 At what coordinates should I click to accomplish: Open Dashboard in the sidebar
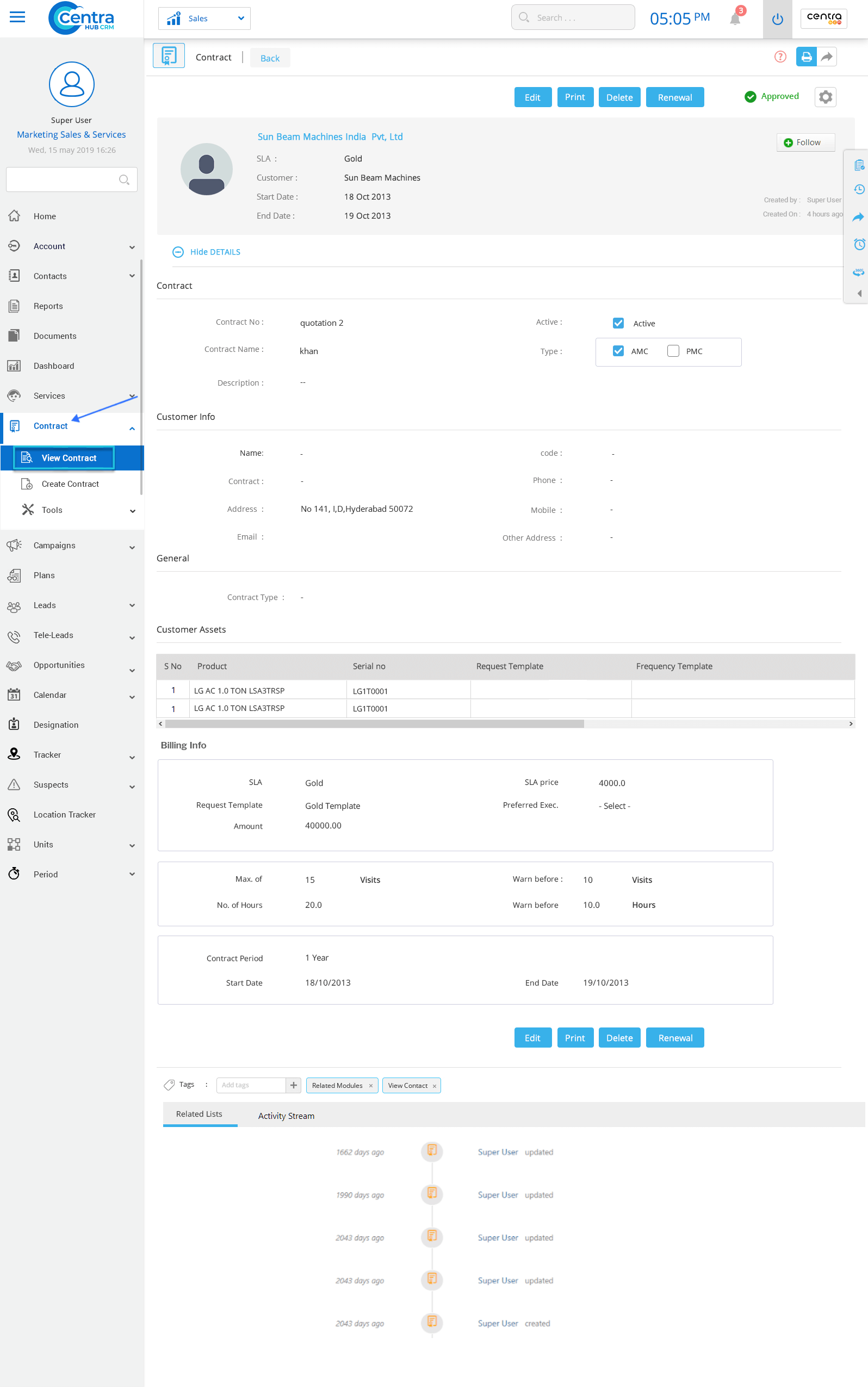[53, 366]
